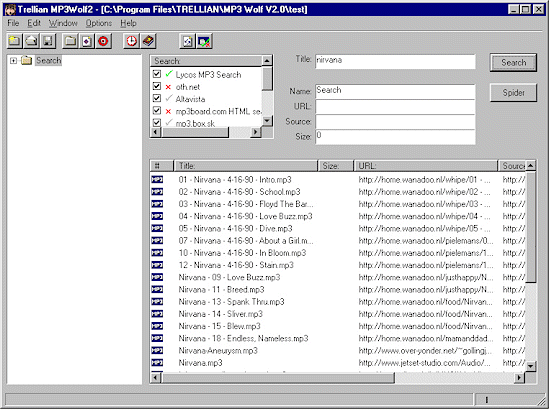Click the Search folder icon in tree
Screen dimensions: 550x410
(x=26, y=60)
